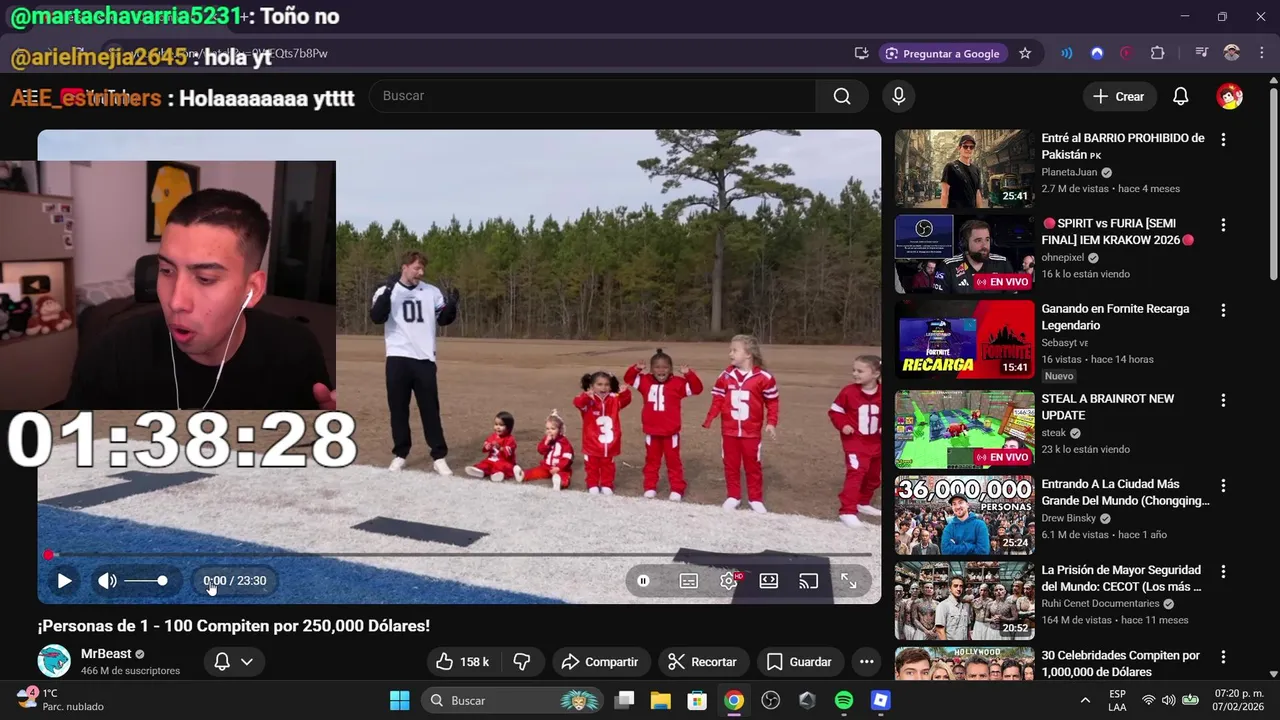Seek on the red video progress bar
1280x720 pixels.
click(459, 554)
